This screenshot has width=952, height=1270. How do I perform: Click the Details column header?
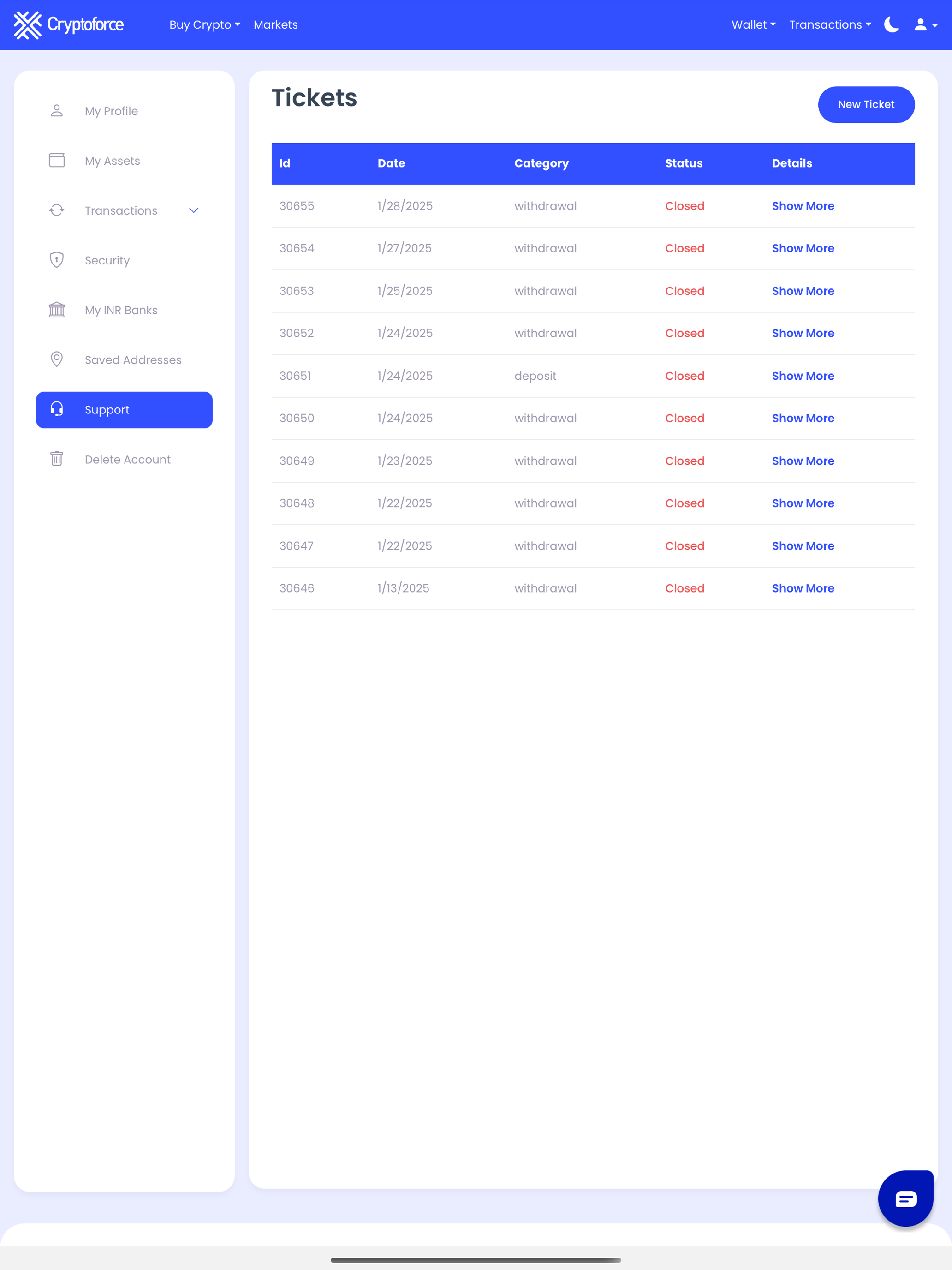point(792,163)
